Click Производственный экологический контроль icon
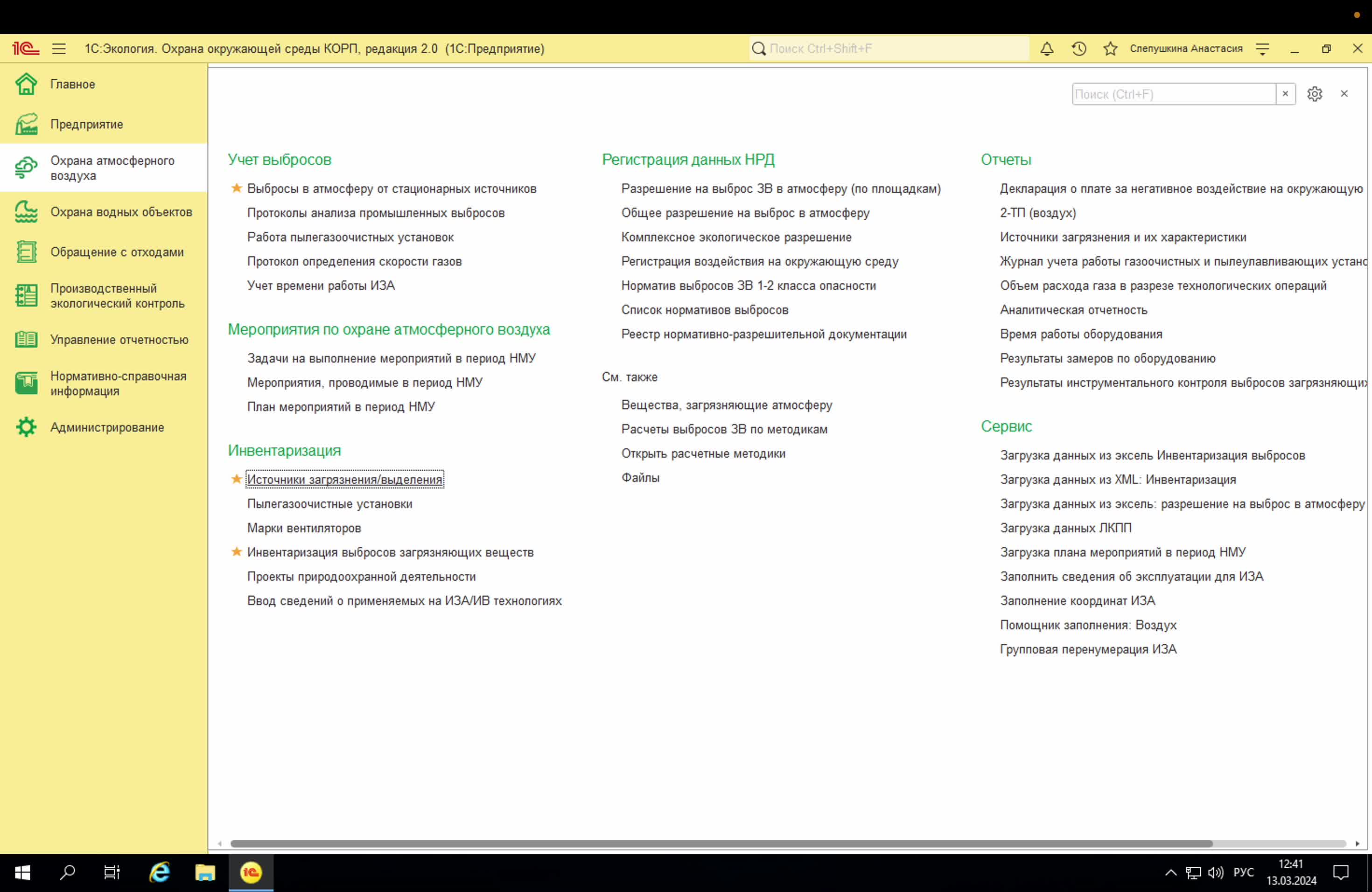The image size is (1372, 892). tap(27, 296)
